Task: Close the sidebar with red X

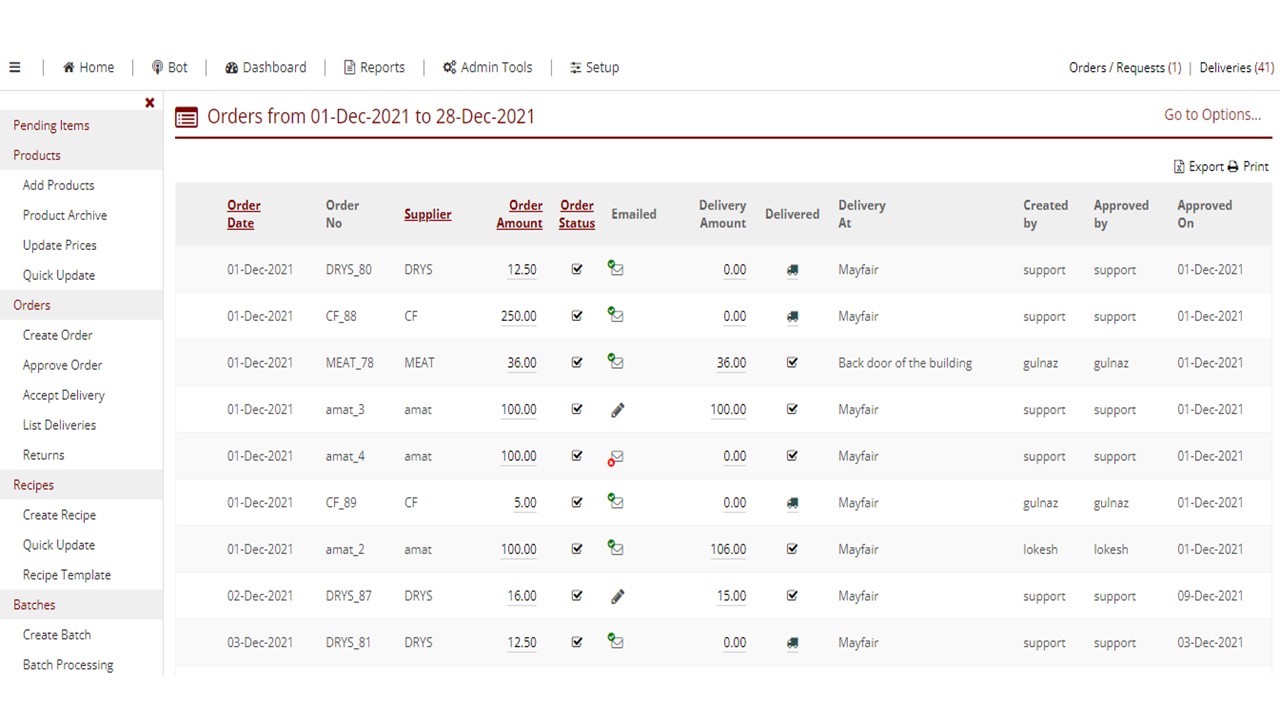Action: pos(150,103)
